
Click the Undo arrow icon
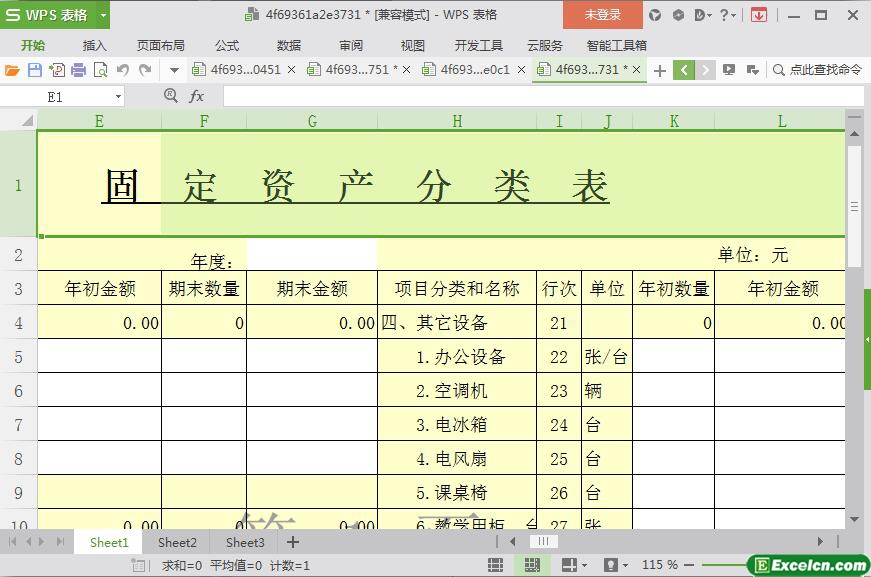(123, 70)
